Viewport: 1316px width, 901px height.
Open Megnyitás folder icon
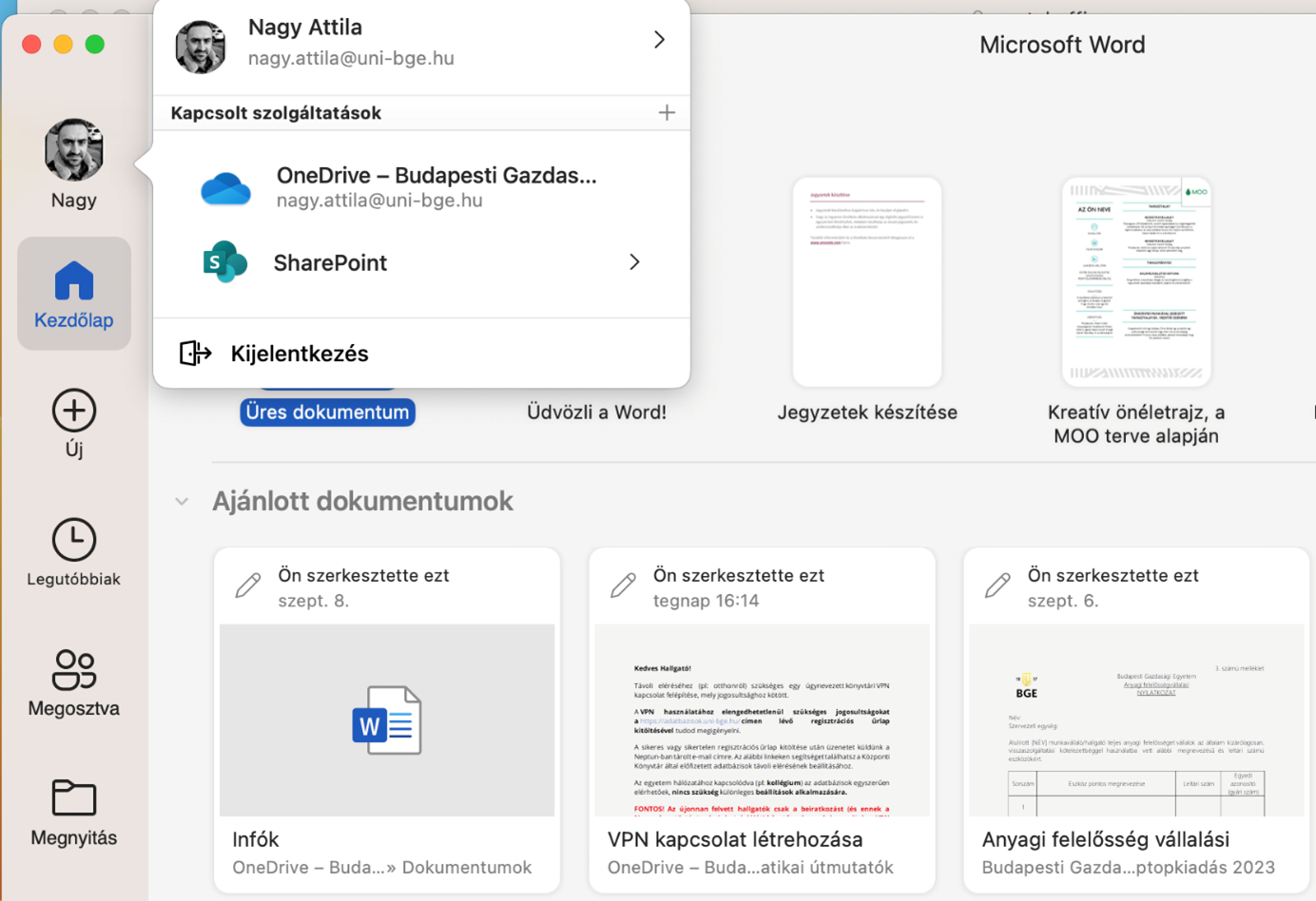tap(74, 798)
